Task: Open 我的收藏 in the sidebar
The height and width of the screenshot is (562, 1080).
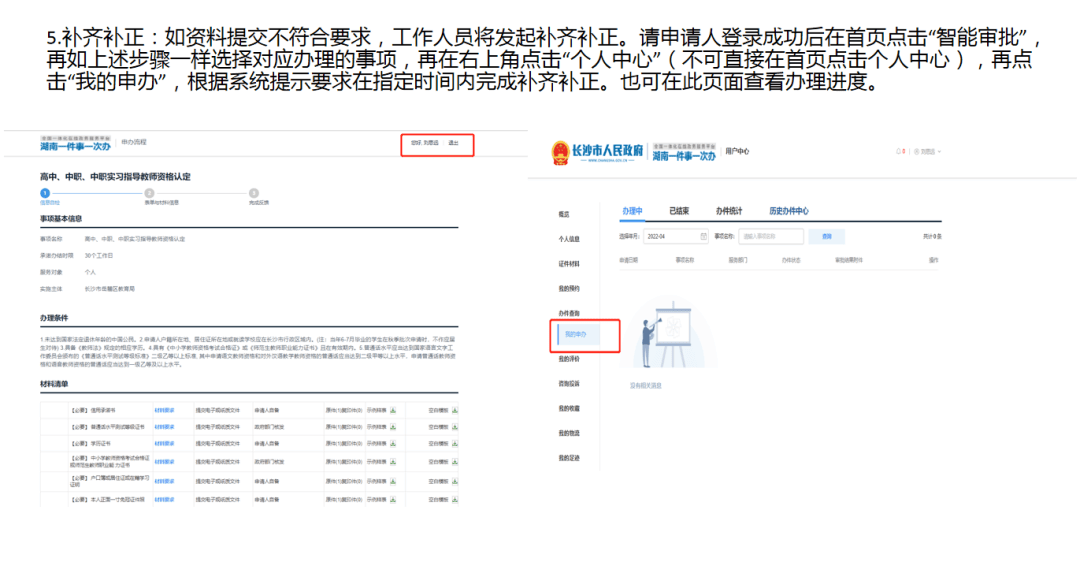Action: [569, 408]
